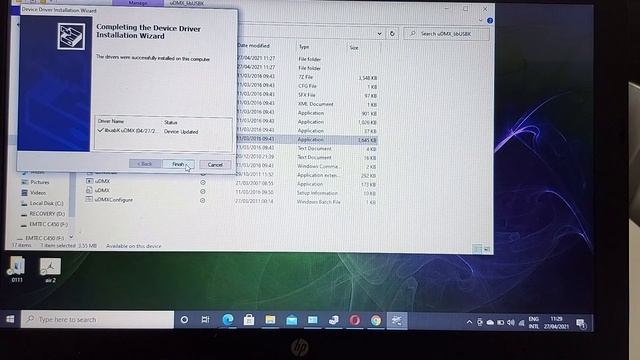Click the Status column header in wizard

point(171,122)
